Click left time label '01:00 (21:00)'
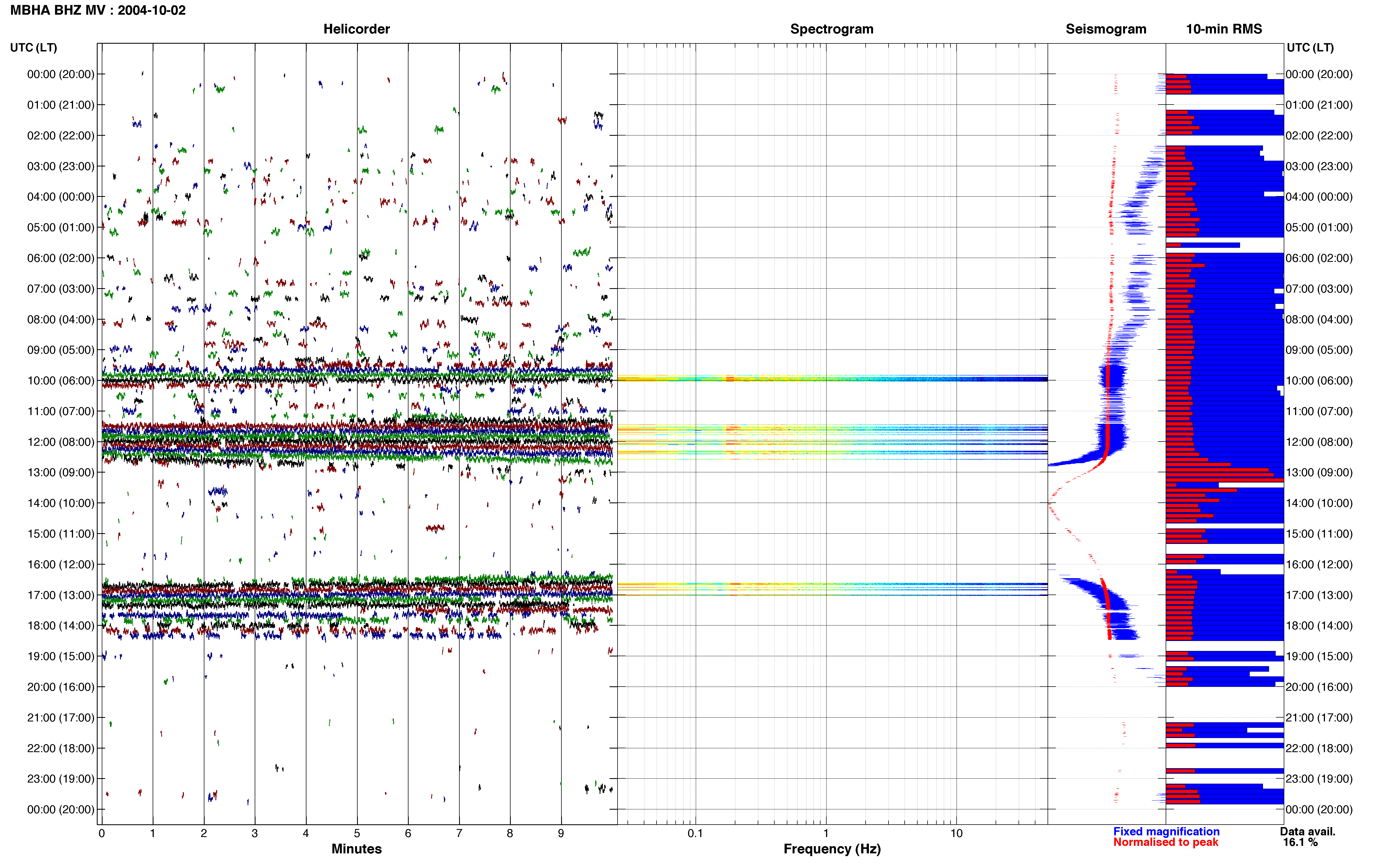The image size is (1388, 868). [61, 105]
